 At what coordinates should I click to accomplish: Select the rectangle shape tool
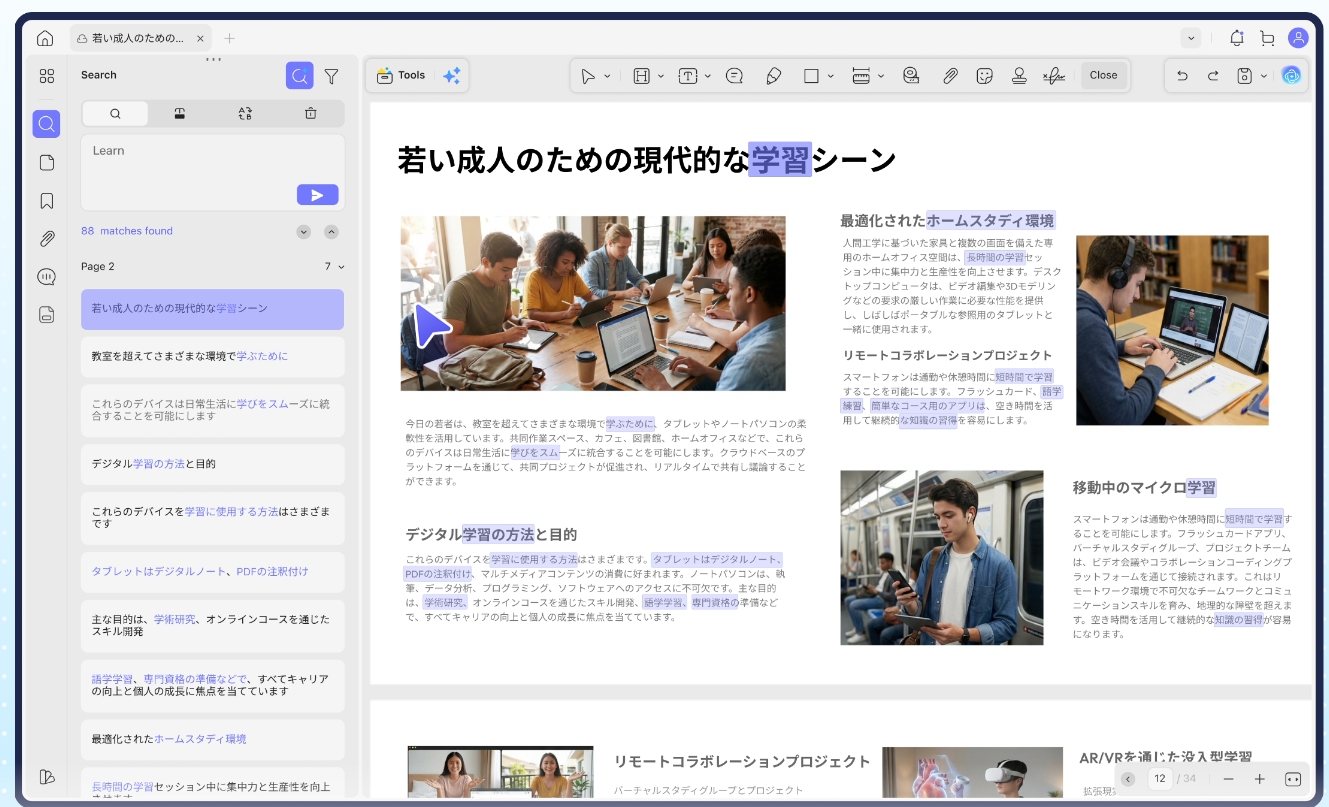(811, 75)
